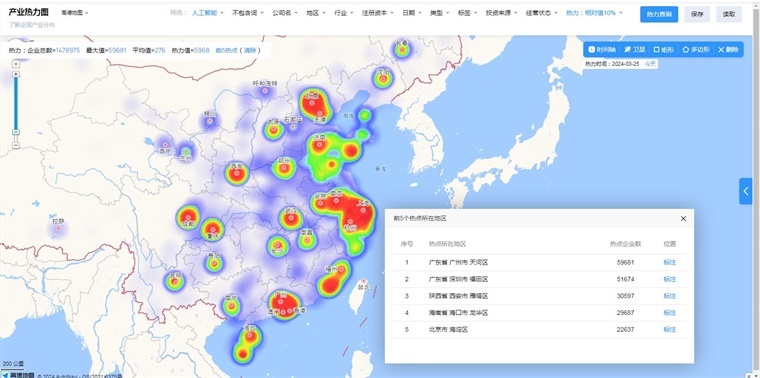
Task: Expand the collapsed right side panel arrow
Action: click(x=745, y=191)
